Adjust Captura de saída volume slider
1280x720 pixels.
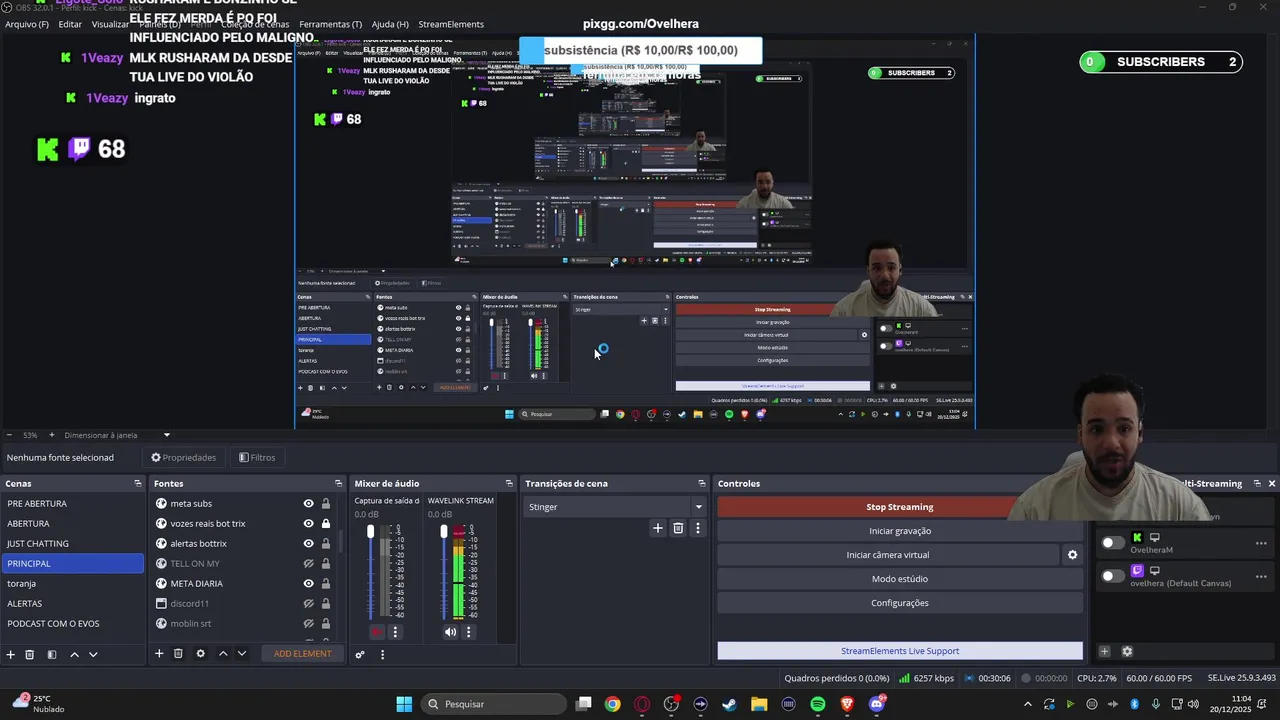pyautogui.click(x=371, y=531)
